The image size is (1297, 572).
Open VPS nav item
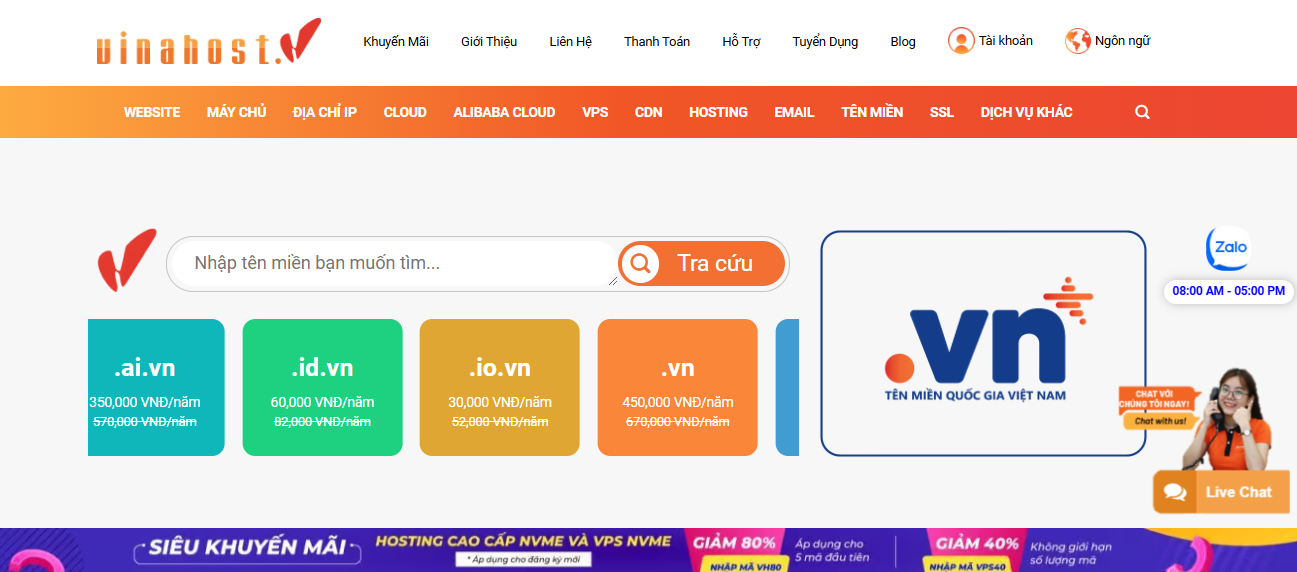coord(595,112)
